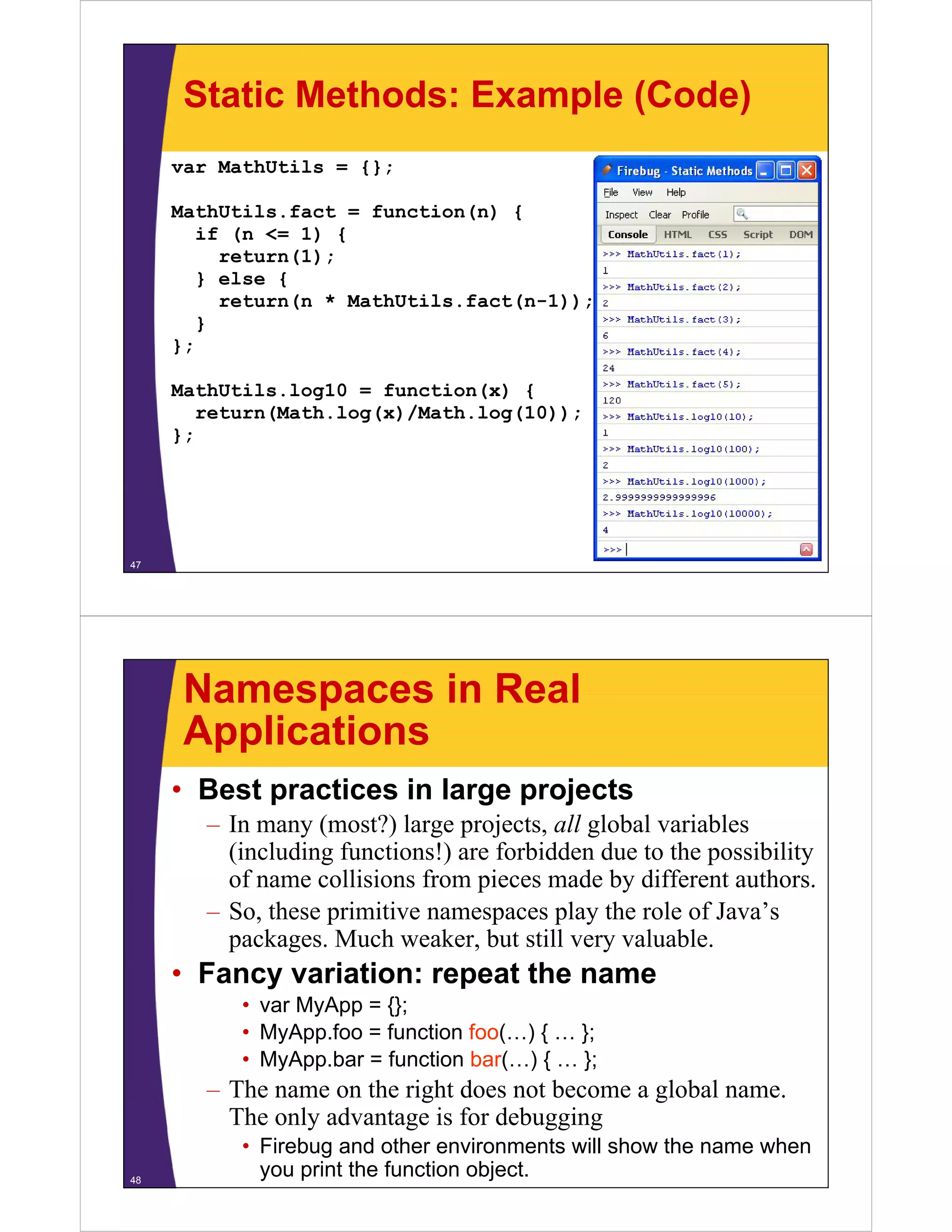The image size is (952, 1232).
Task: Click the MathUtils.log10(1000) console entry
Action: 696,482
